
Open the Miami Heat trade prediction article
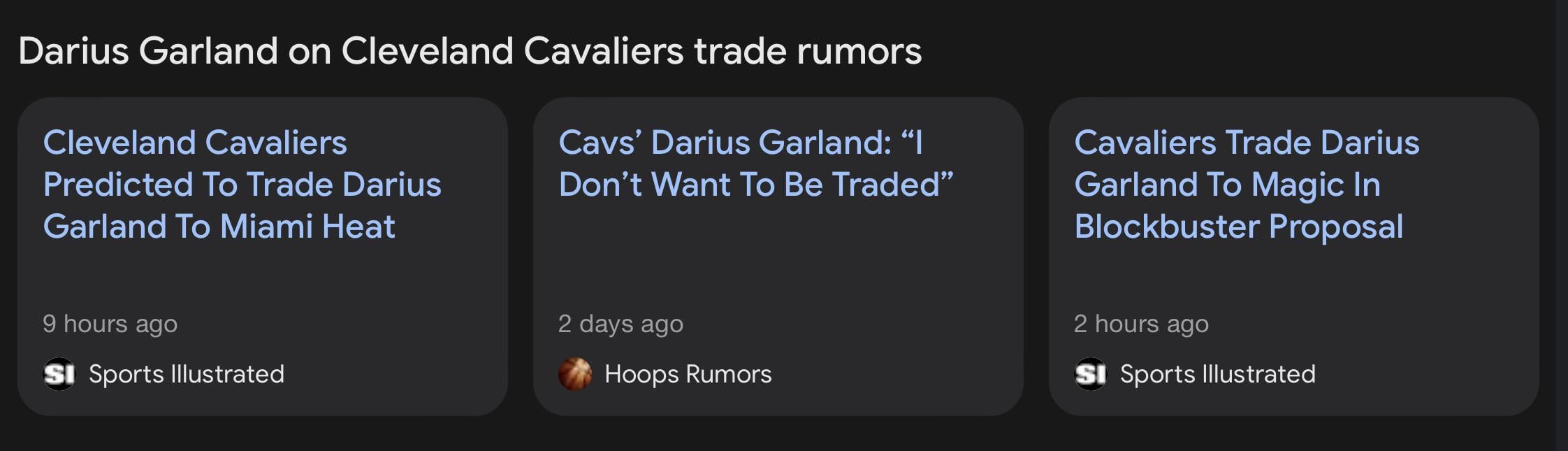point(242,185)
